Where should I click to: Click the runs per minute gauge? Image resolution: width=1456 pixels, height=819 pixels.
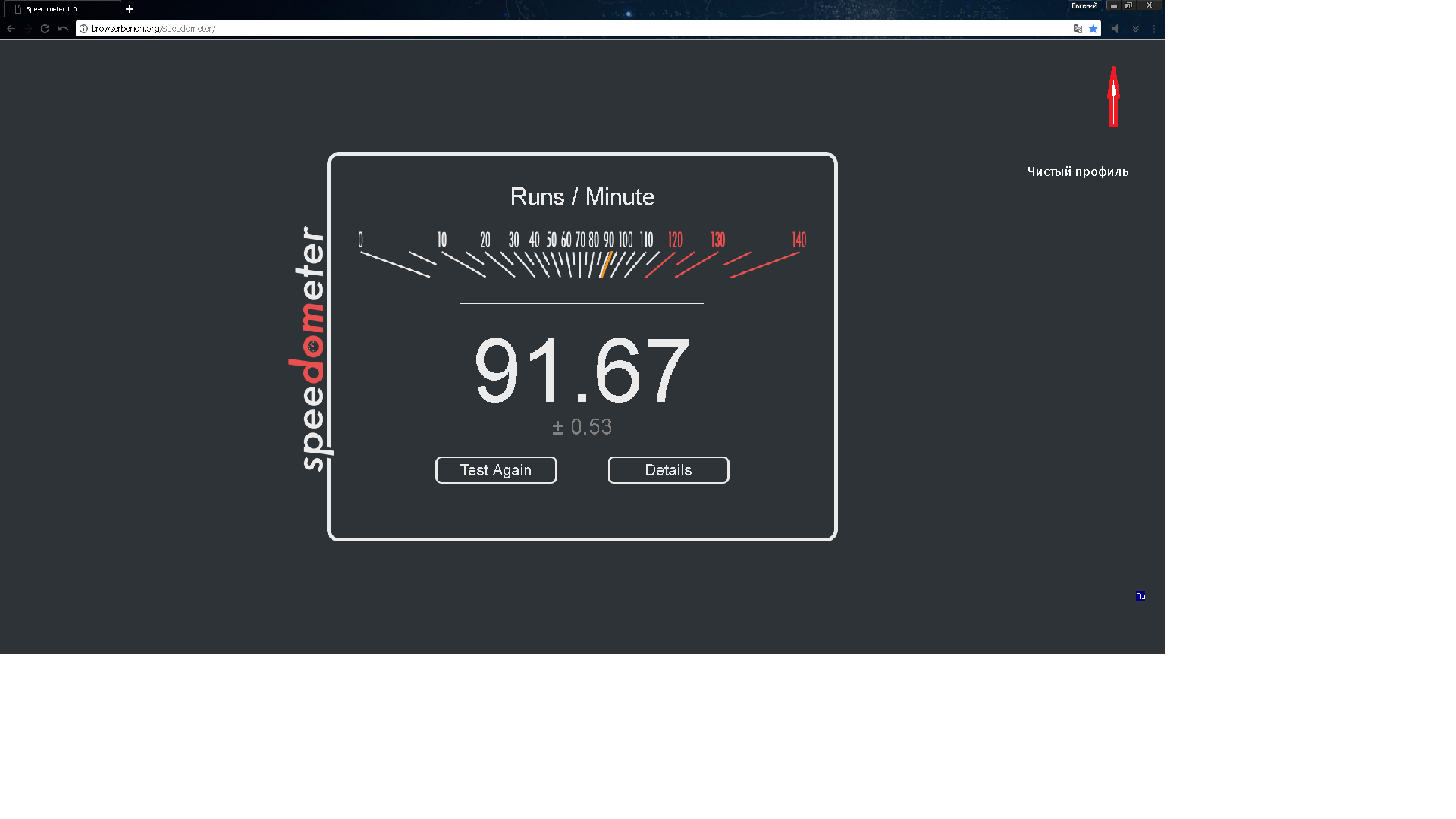click(x=582, y=258)
